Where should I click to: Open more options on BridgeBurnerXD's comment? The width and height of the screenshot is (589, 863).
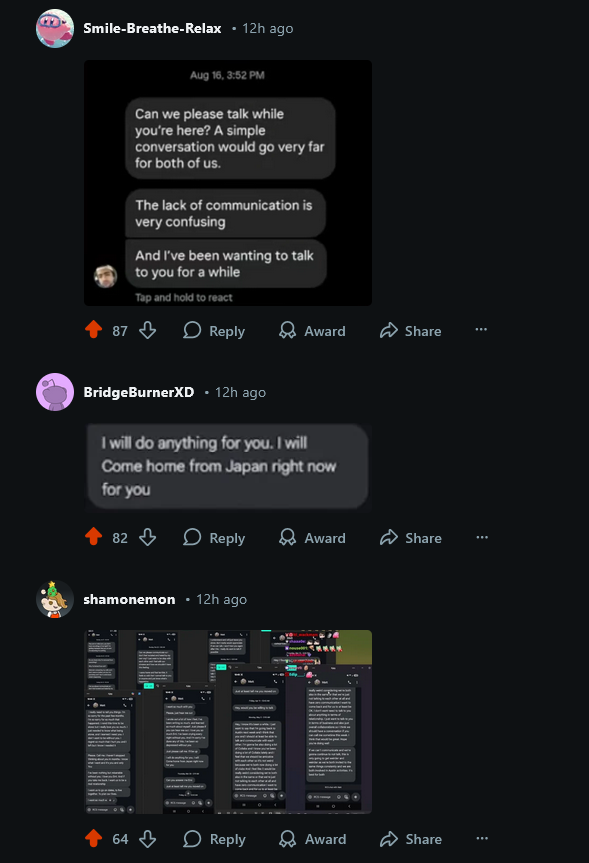pyautogui.click(x=482, y=537)
